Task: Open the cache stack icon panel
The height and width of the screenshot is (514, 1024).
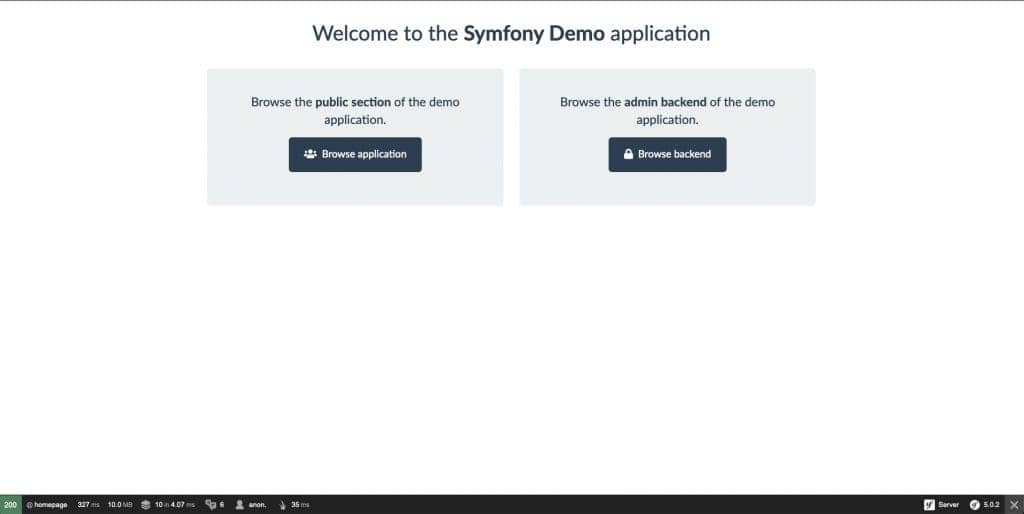Action: coord(146,505)
